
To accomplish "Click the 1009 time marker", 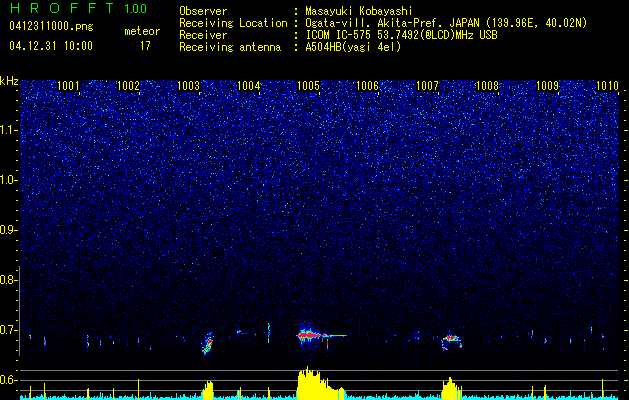I will pos(548,86).
